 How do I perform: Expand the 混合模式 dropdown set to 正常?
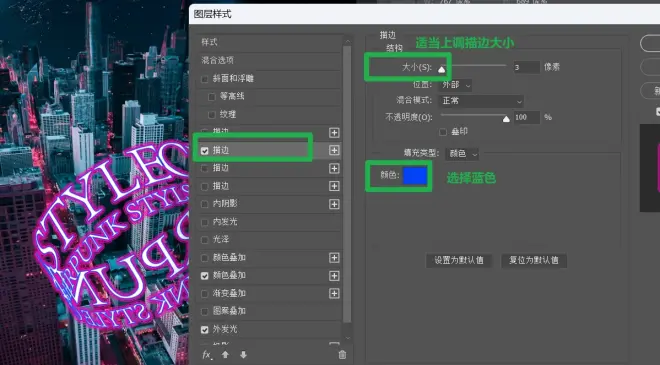(x=482, y=101)
